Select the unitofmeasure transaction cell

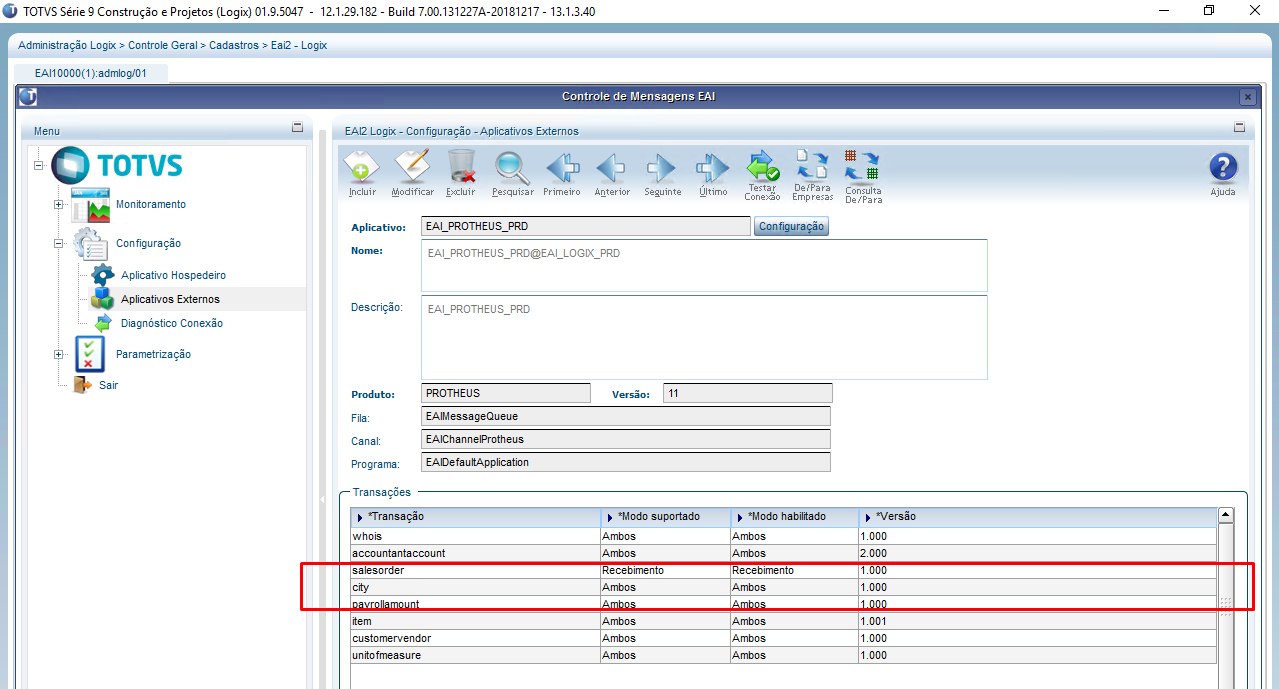tap(475, 655)
